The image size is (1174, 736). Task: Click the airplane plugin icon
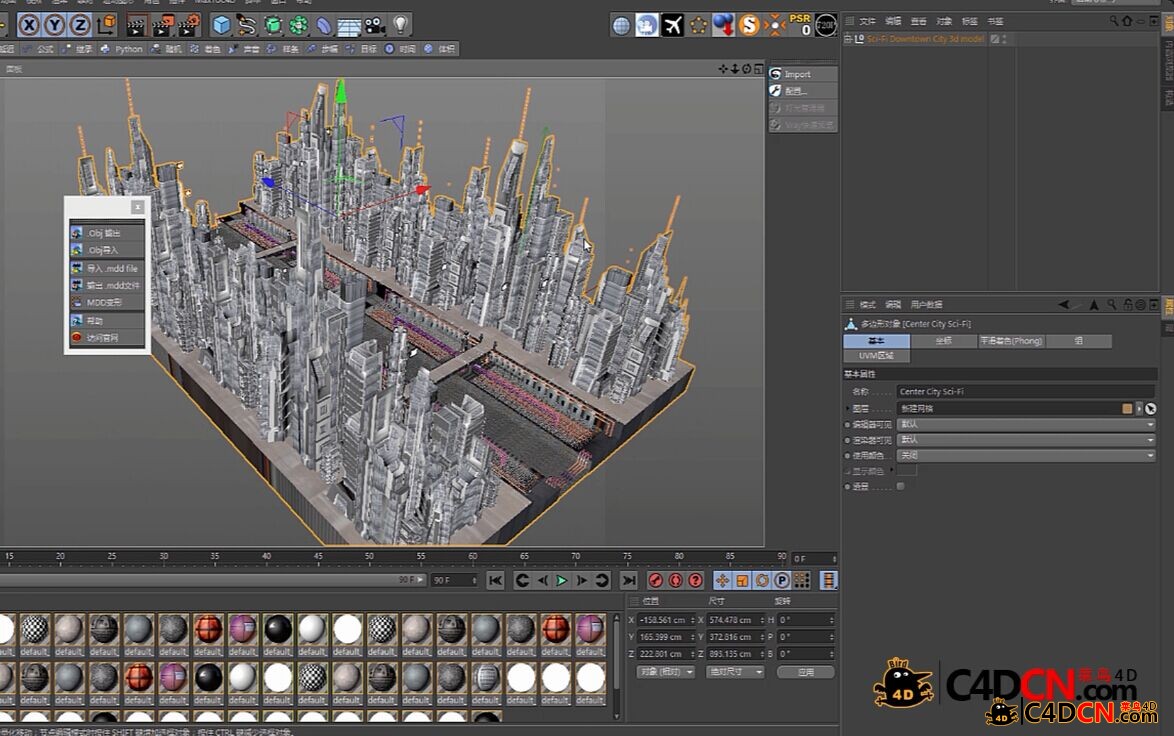[x=672, y=26]
